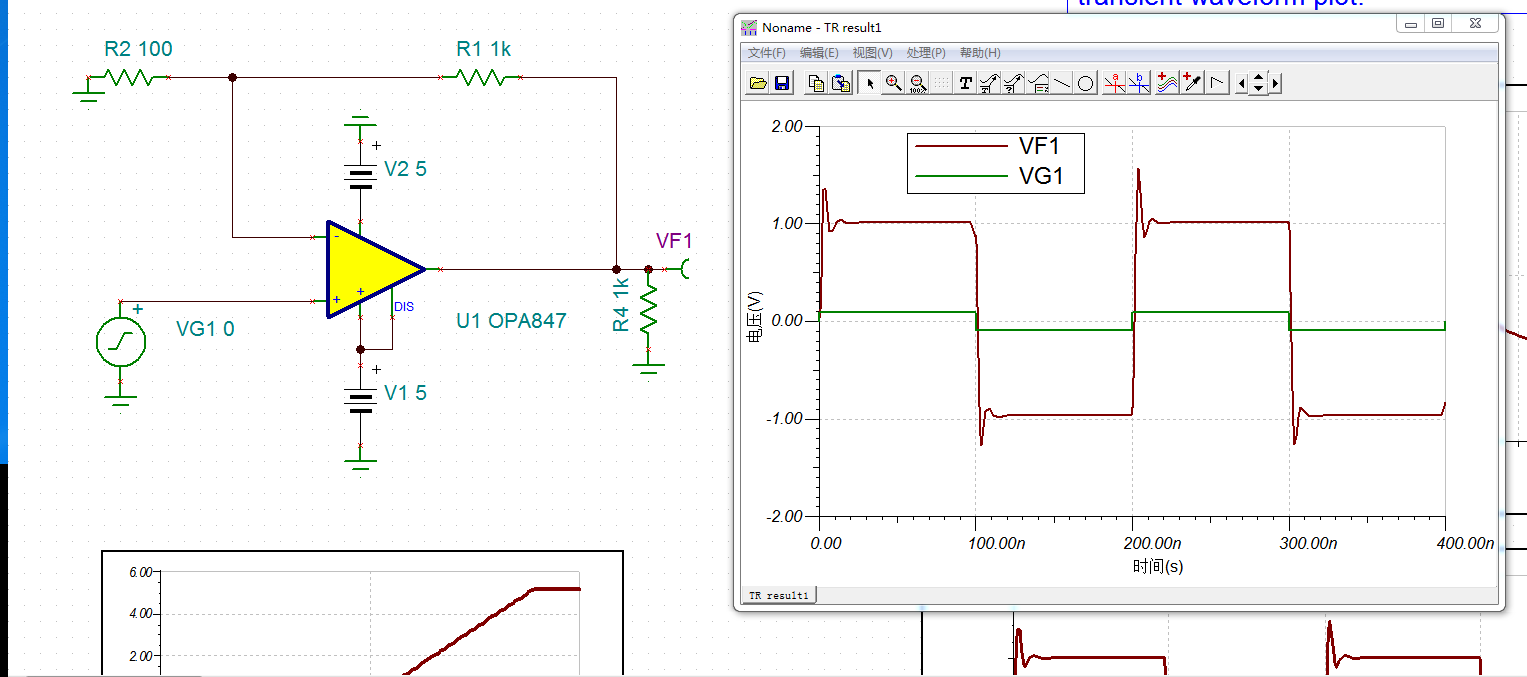This screenshot has height=677, width=1527.
Task: Select resistor R1 1k
Action: point(483,77)
